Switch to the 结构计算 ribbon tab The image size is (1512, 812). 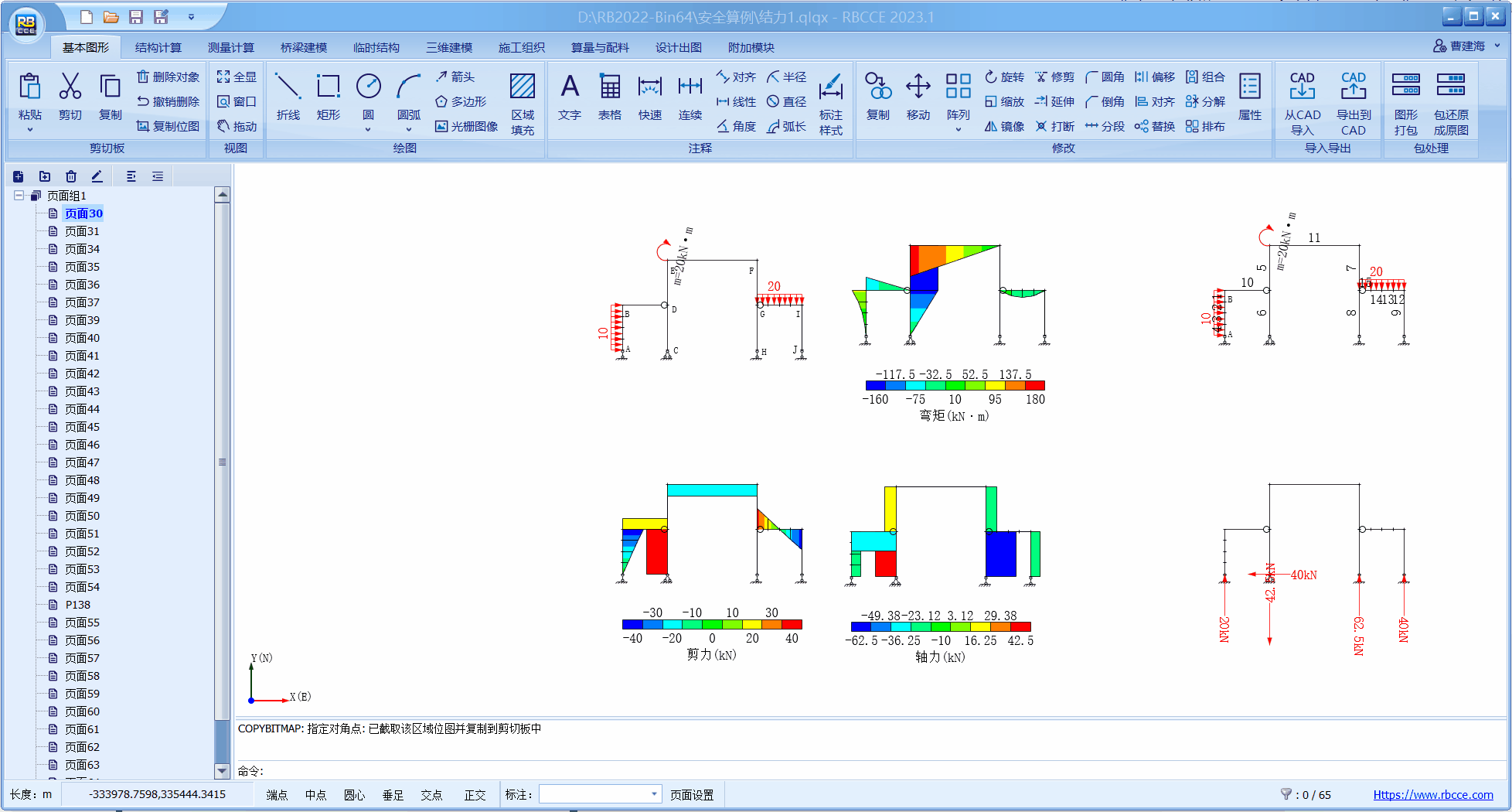click(x=158, y=47)
